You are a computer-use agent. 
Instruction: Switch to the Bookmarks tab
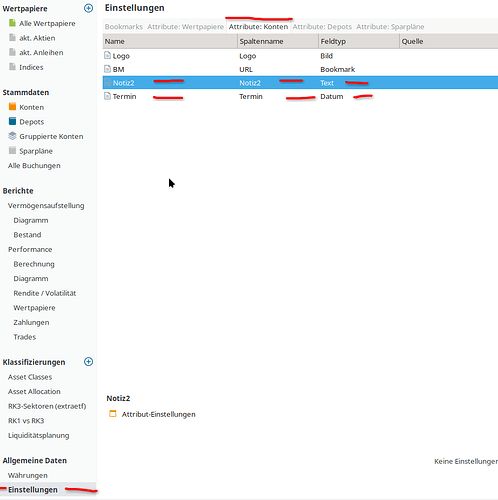click(x=124, y=27)
